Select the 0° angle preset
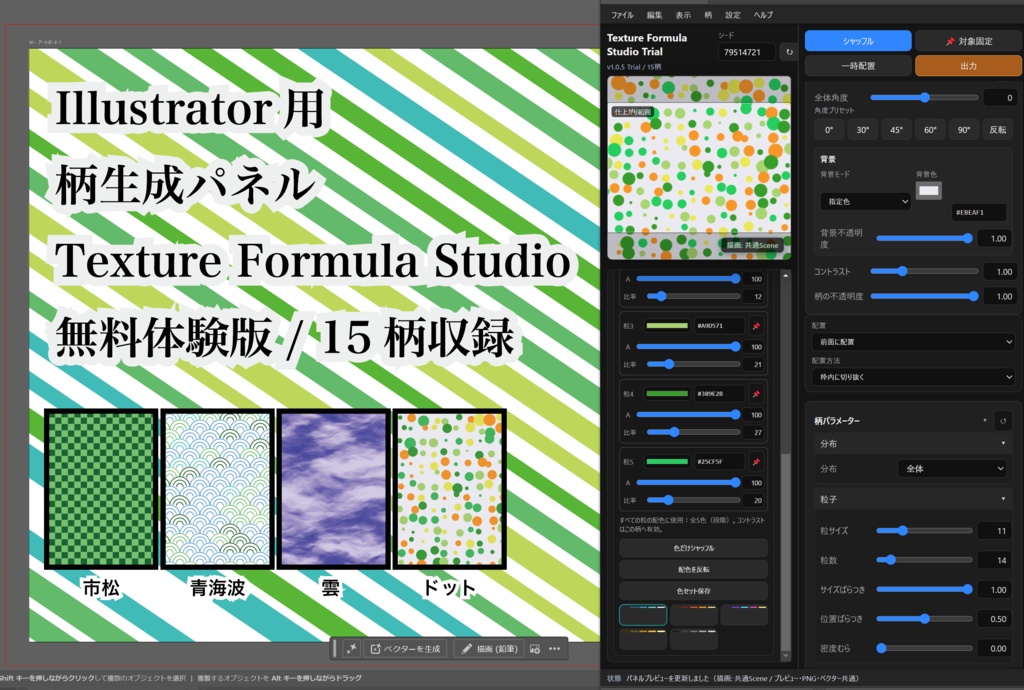1024x690 pixels. click(829, 130)
